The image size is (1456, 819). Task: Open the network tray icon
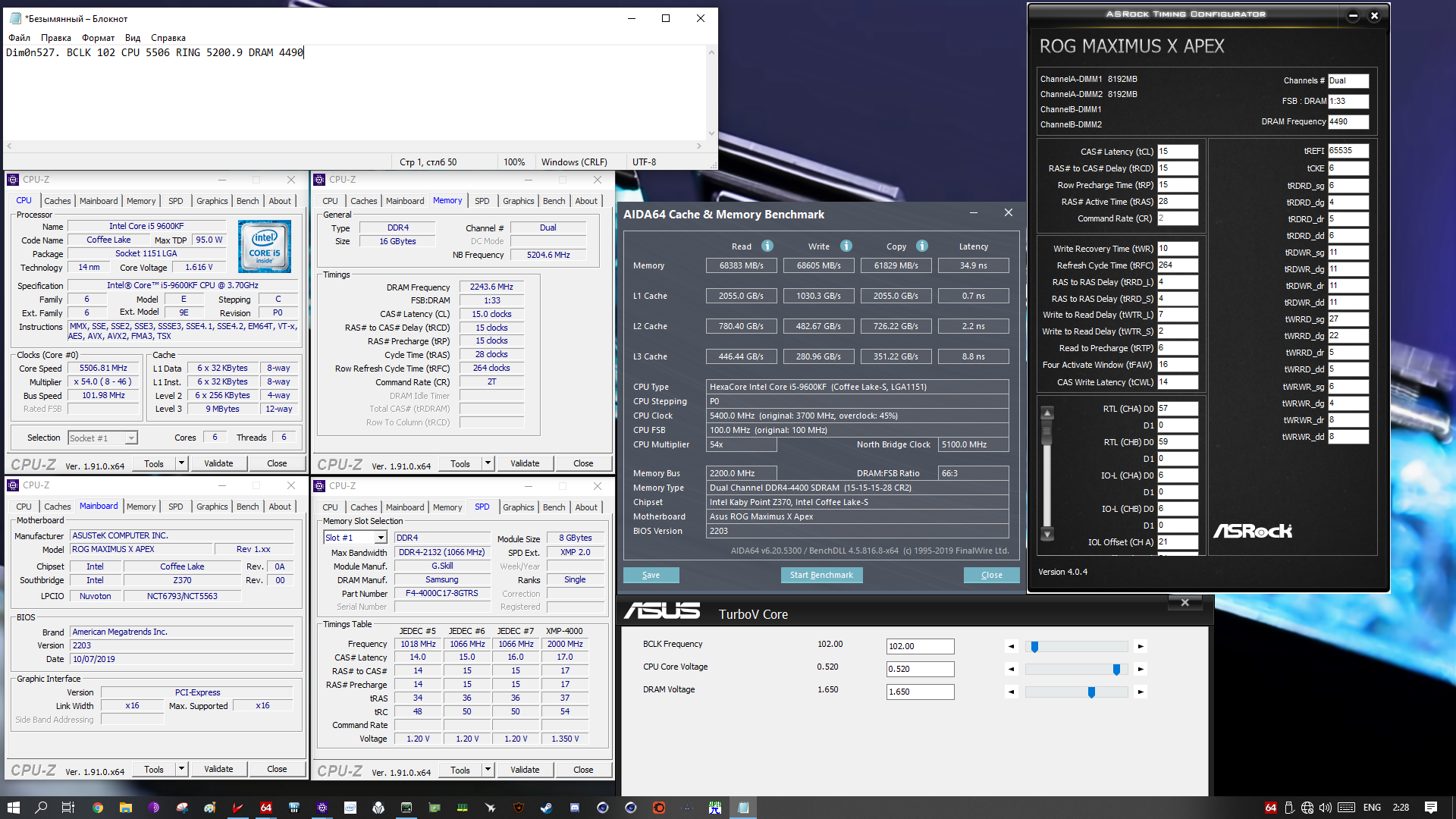pos(1307,808)
